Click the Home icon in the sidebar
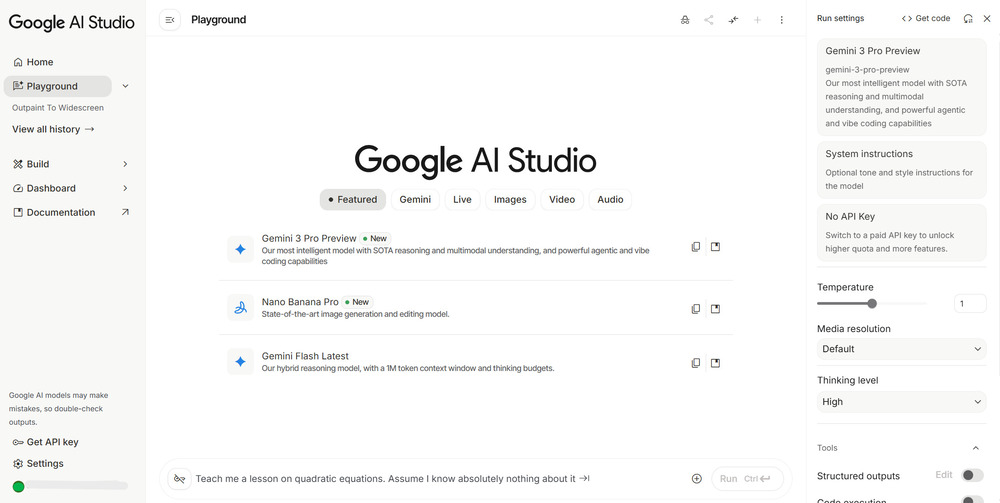 18,62
